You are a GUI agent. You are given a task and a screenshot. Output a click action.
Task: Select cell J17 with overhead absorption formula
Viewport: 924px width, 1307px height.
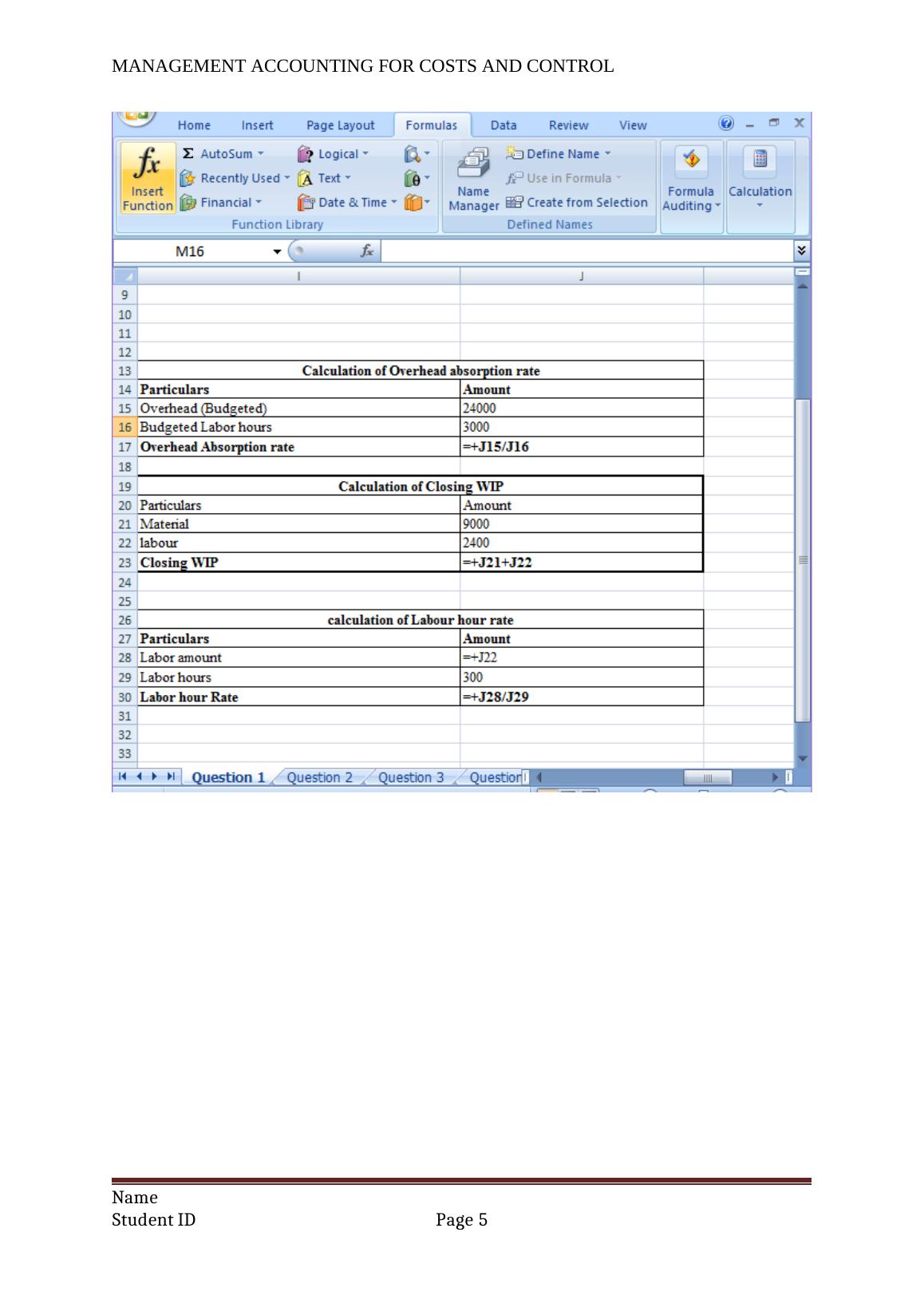[581, 447]
